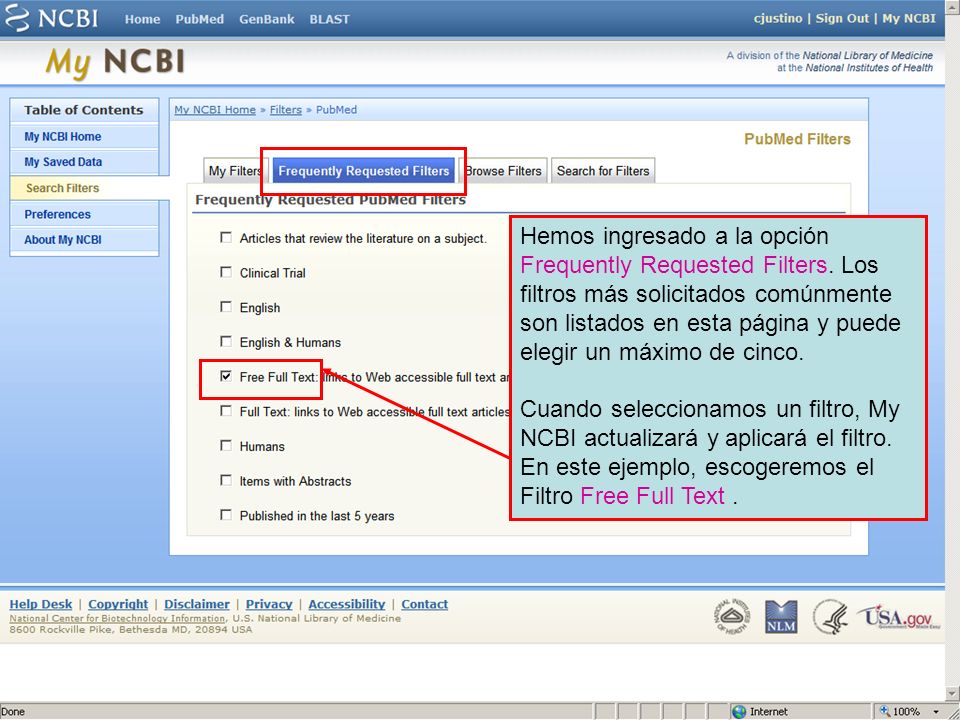Open the Browse Filters tab
The width and height of the screenshot is (960, 720).
coord(503,171)
